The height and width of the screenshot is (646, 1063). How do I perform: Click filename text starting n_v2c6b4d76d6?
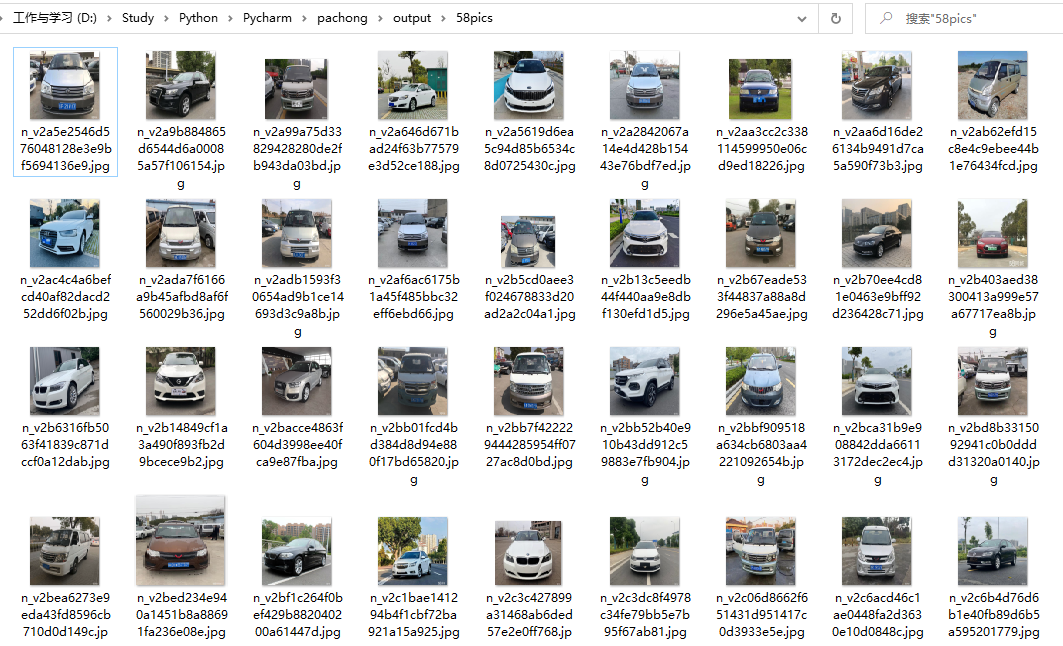pyautogui.click(x=993, y=615)
